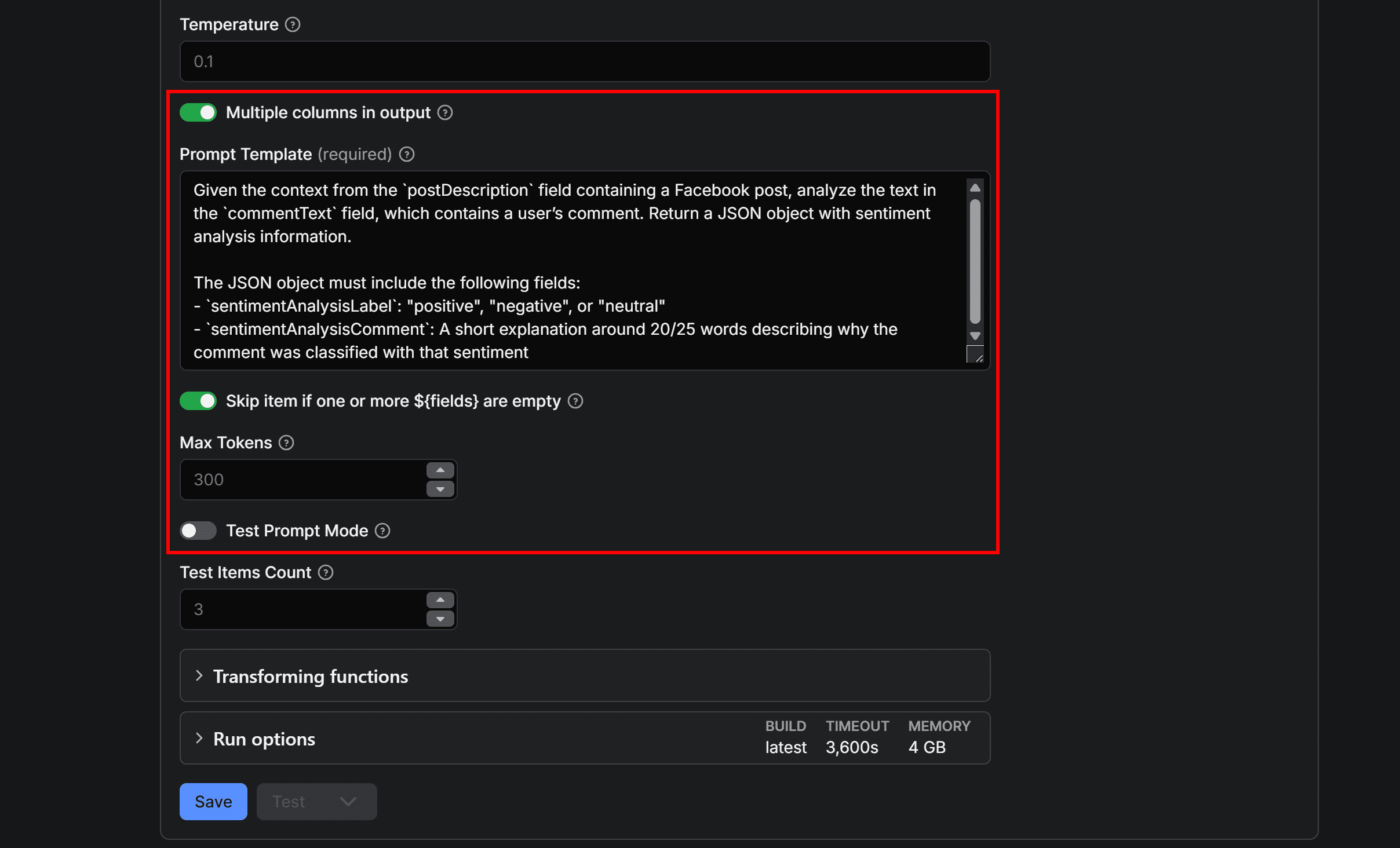Enable Test Prompt Mode switch
Image resolution: width=1400 pixels, height=848 pixels.
198,531
